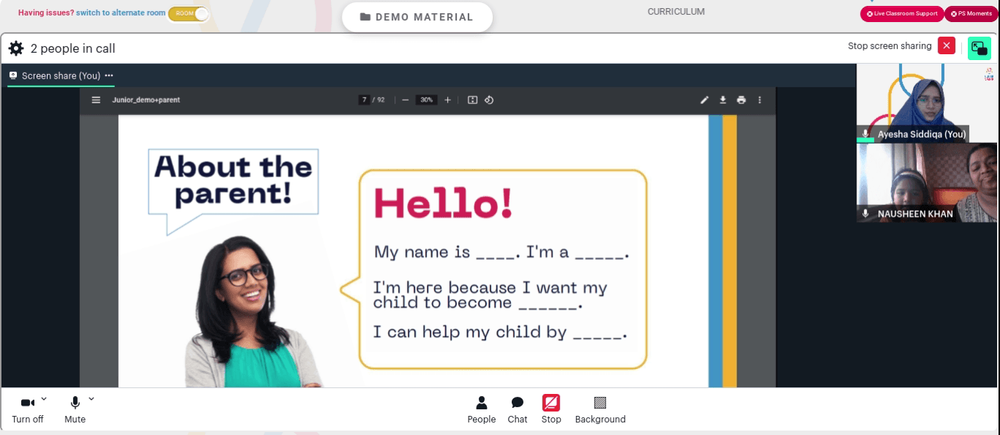This screenshot has width=1000, height=435.
Task: Select NAUSHEEN KHAN's video tile
Action: coord(926,182)
